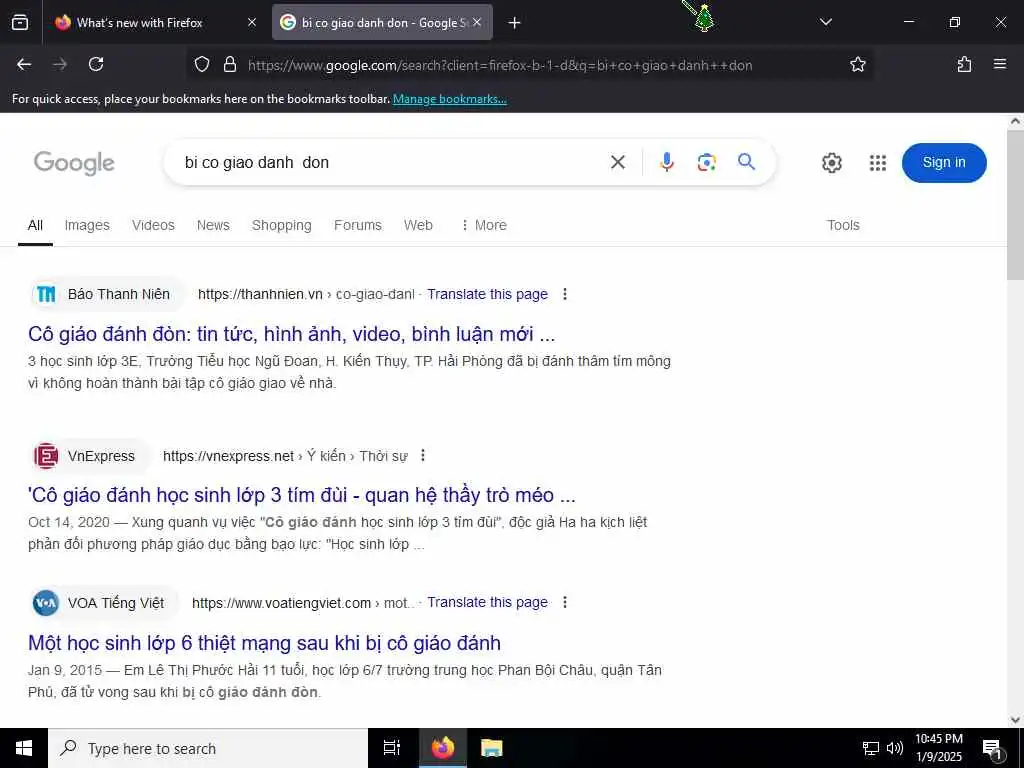Click Type here to search box

click(x=208, y=748)
